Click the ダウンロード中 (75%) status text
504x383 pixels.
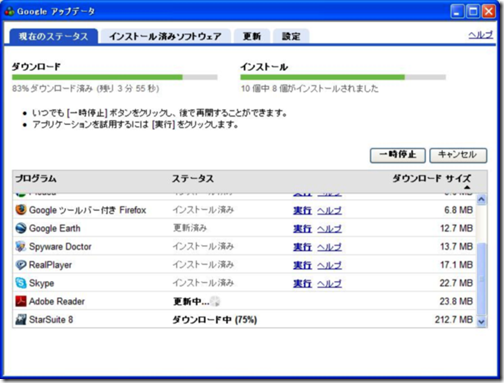point(215,320)
